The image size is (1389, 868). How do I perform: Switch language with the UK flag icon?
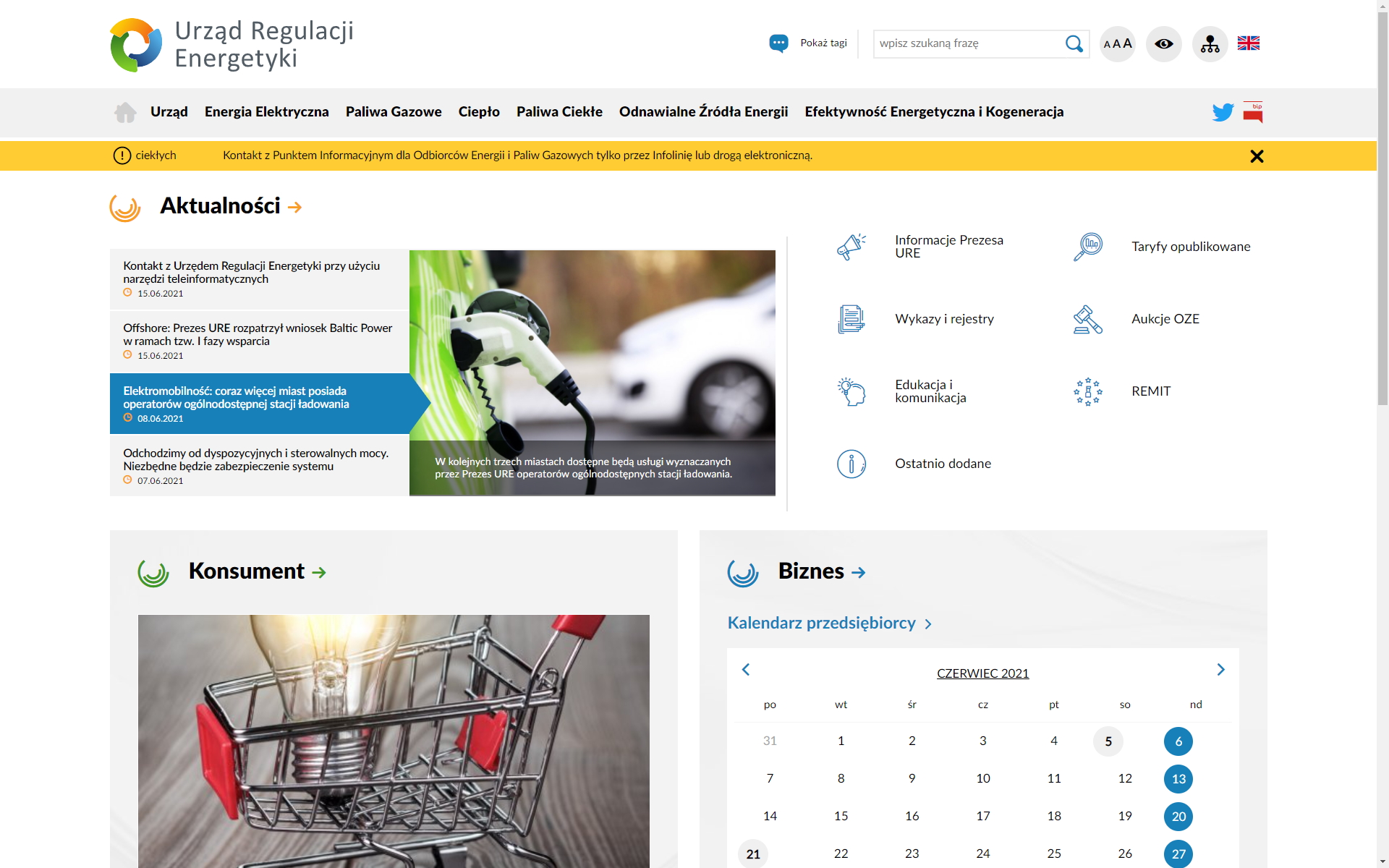(1248, 43)
